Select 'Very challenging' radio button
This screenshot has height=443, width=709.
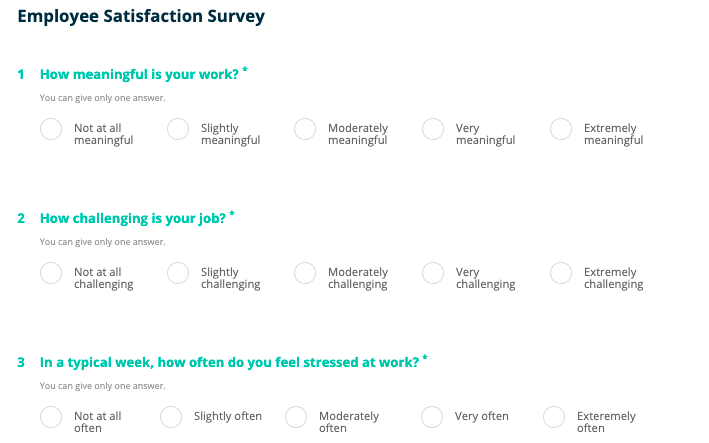(433, 273)
